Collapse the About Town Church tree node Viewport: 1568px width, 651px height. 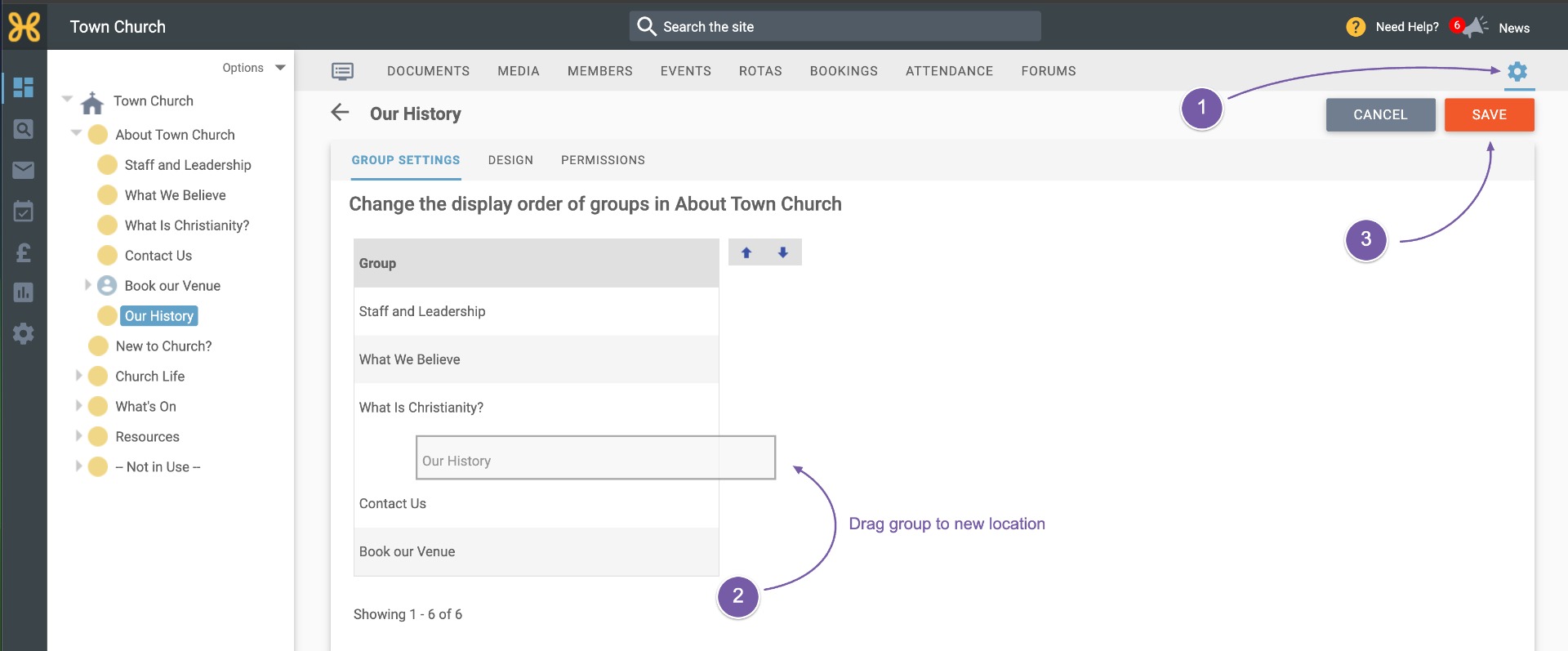point(76,133)
